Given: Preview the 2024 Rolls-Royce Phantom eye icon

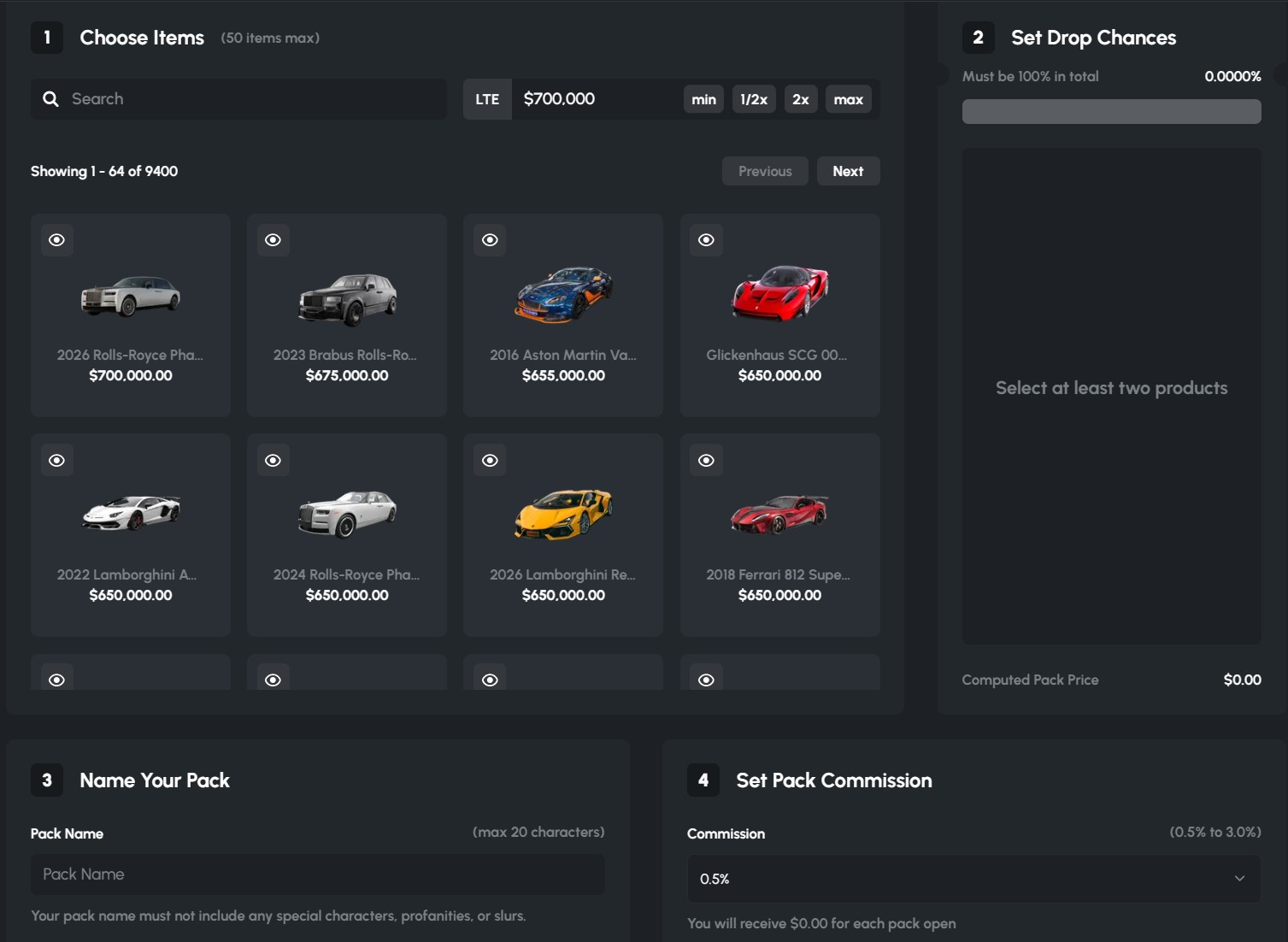Looking at the screenshot, I should 273,461.
